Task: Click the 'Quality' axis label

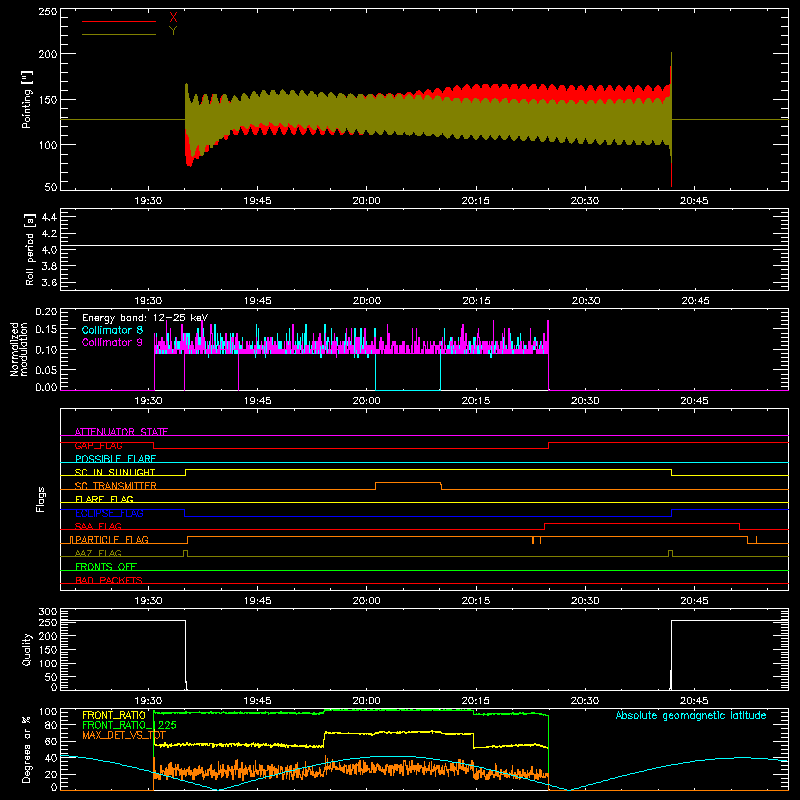Action: click(x=27, y=649)
